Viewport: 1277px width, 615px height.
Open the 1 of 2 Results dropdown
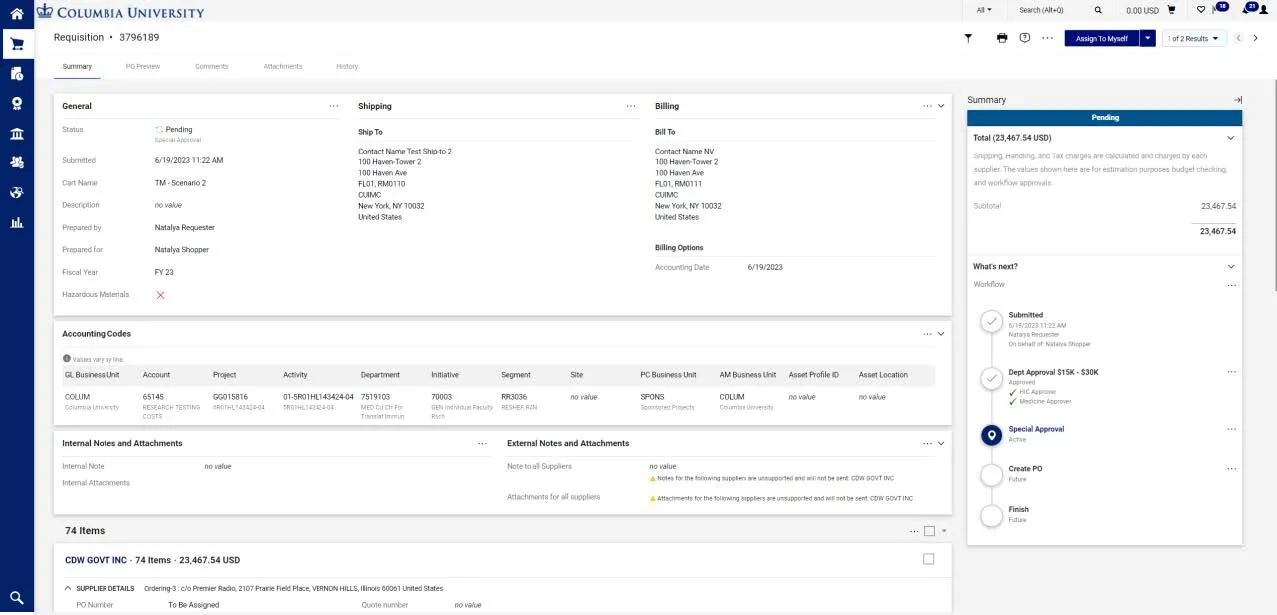pyautogui.click(x=1195, y=38)
